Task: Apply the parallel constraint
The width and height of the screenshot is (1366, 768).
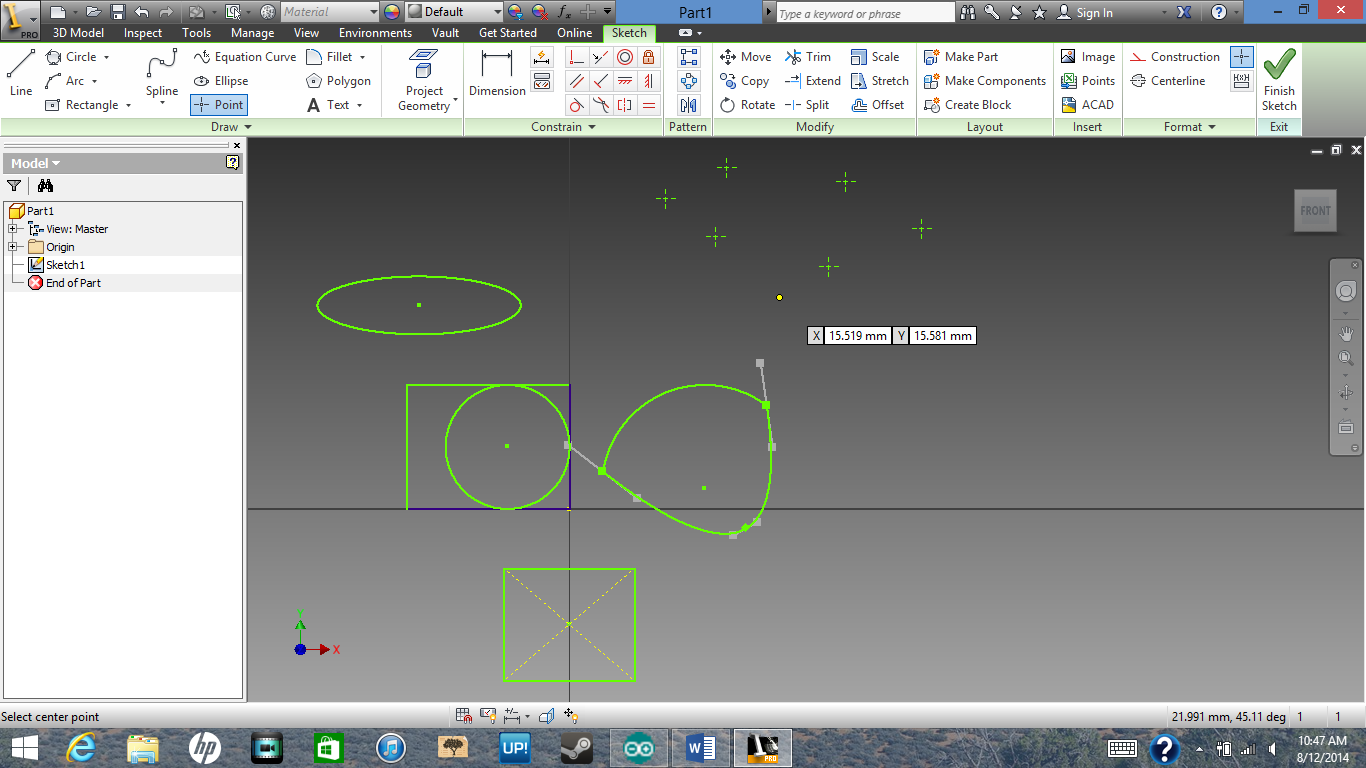Action: [577, 81]
